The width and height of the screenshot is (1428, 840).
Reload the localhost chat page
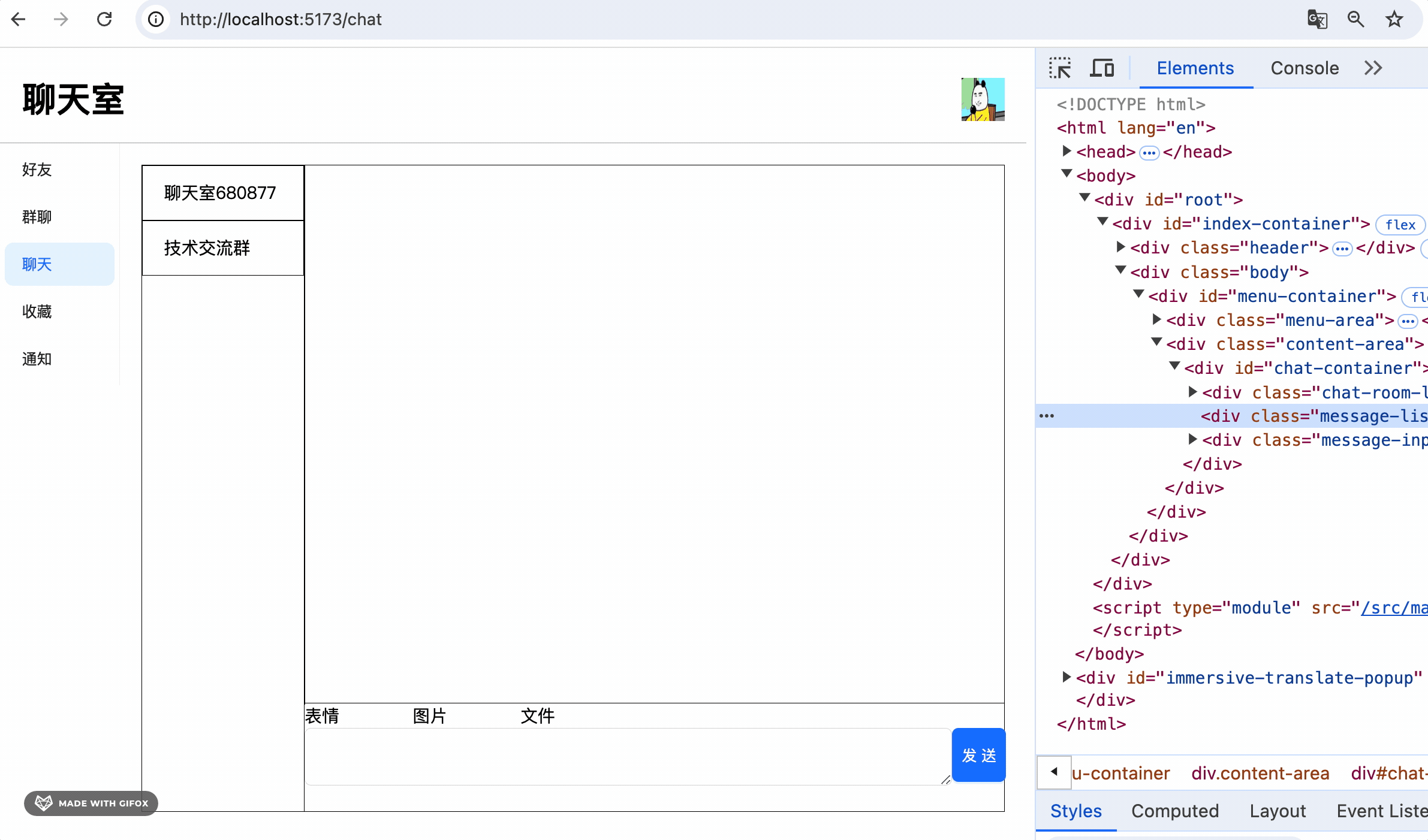104,19
